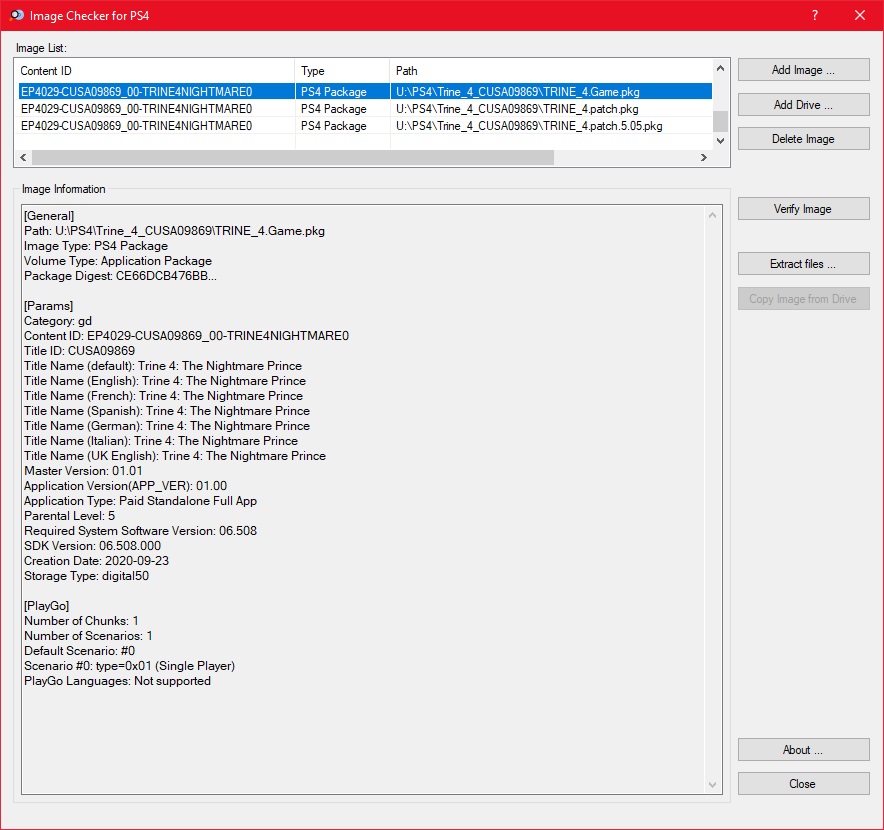The height and width of the screenshot is (830, 884).
Task: Show the About dialog
Action: pyautogui.click(x=803, y=750)
